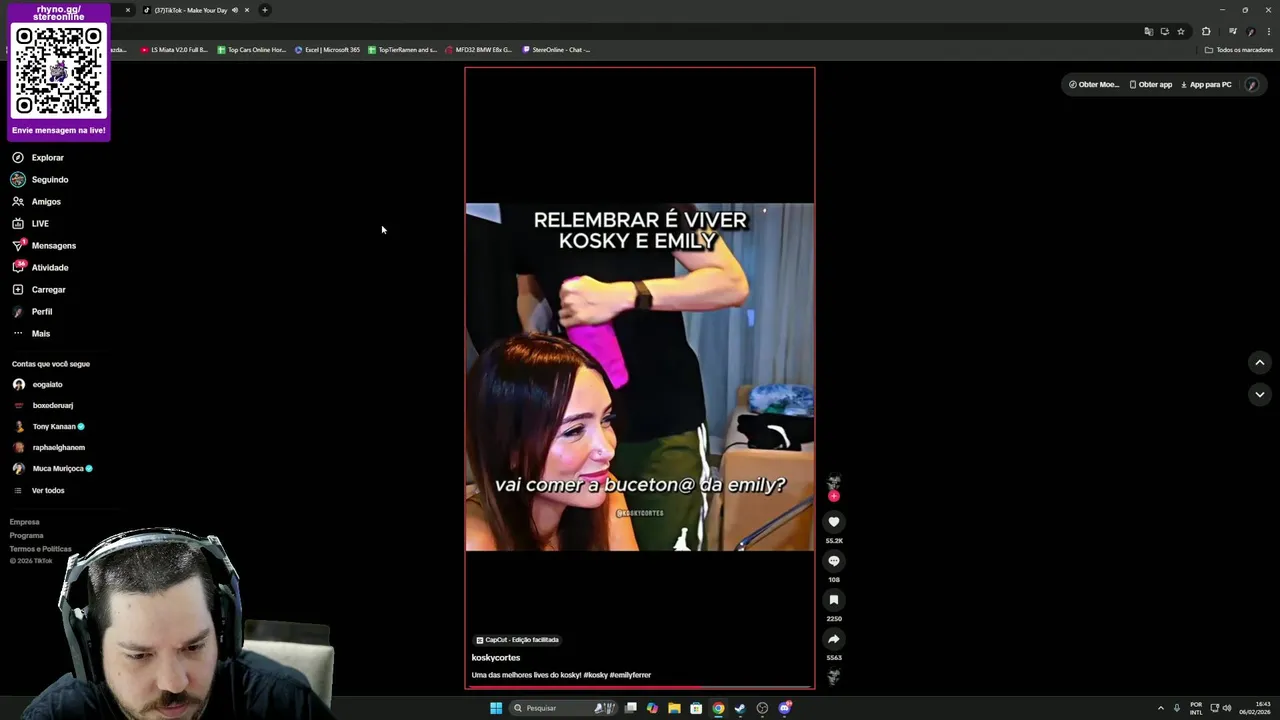Screen dimensions: 1280x720
Task: Click translate page icon in address bar
Action: pyautogui.click(x=1149, y=32)
